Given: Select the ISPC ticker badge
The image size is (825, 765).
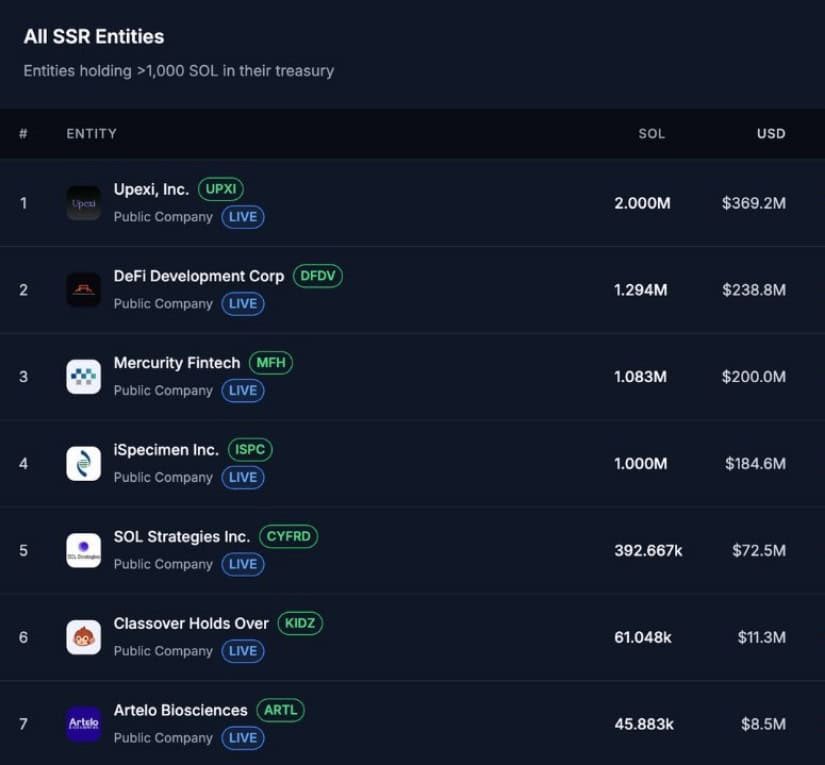Looking at the screenshot, I should [x=250, y=449].
